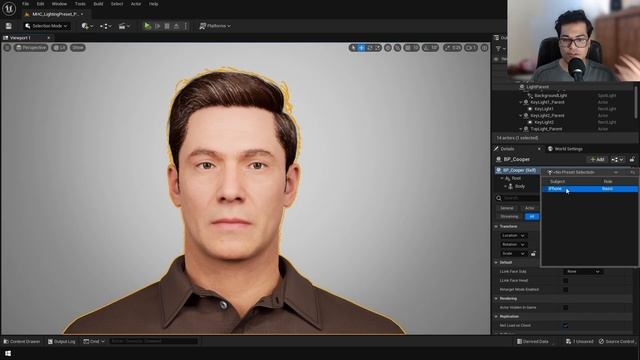Open the File menu
The height and width of the screenshot is (360, 640).
[25, 4]
